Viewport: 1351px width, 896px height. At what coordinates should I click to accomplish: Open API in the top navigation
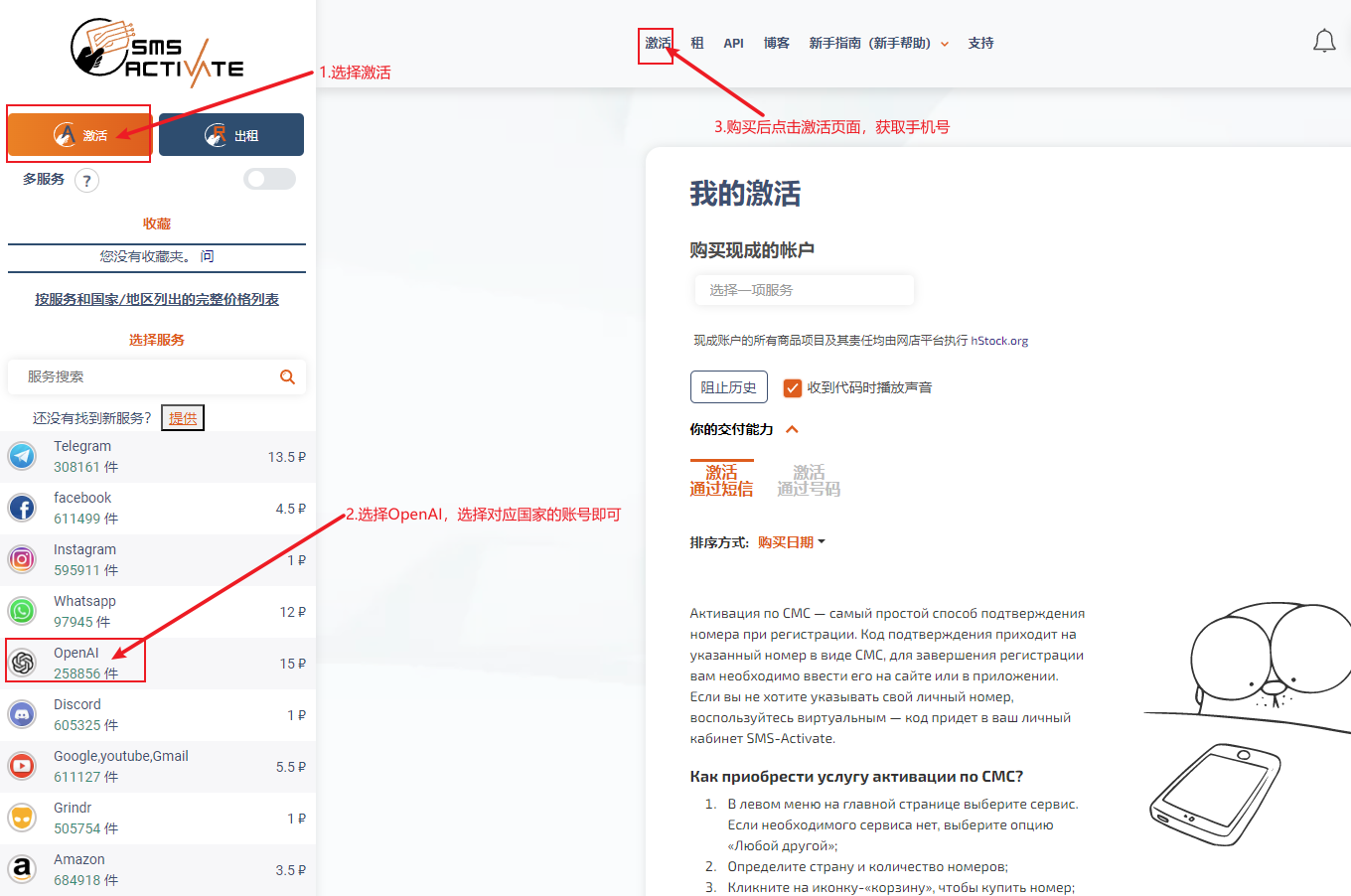tap(734, 43)
